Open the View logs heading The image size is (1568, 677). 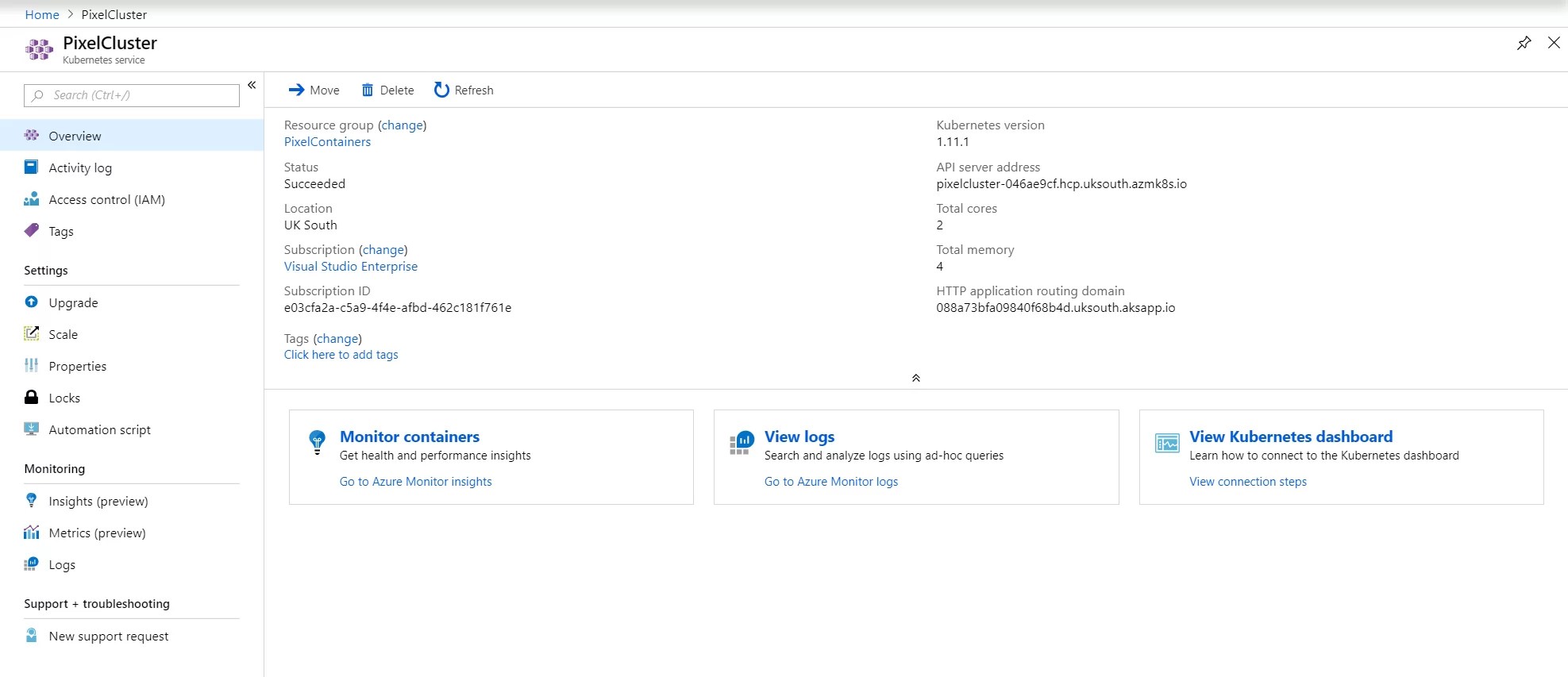click(x=799, y=437)
